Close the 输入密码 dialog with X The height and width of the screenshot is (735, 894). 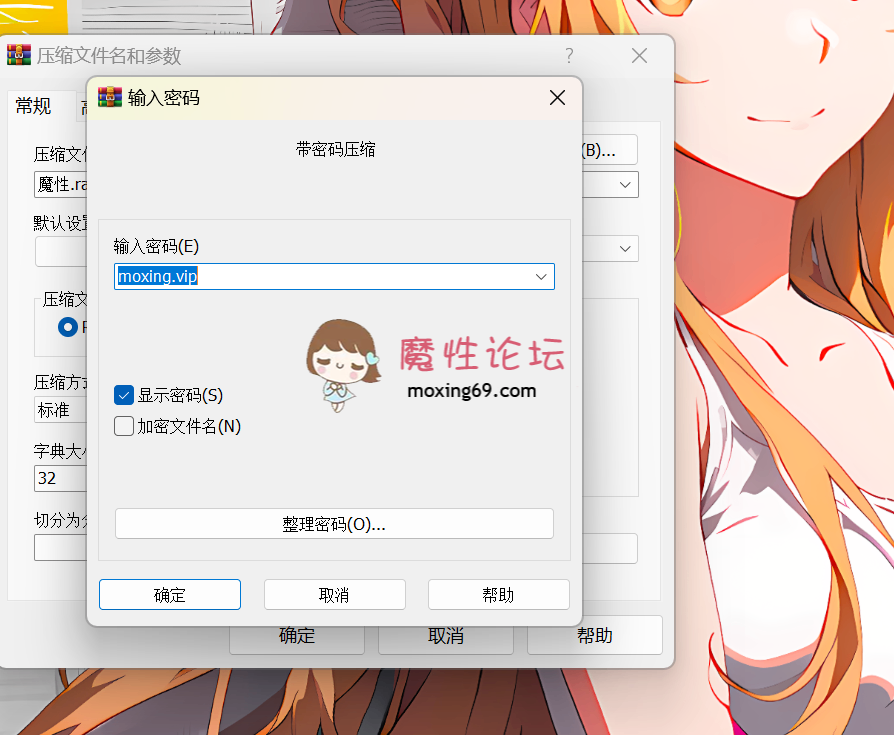(x=557, y=97)
